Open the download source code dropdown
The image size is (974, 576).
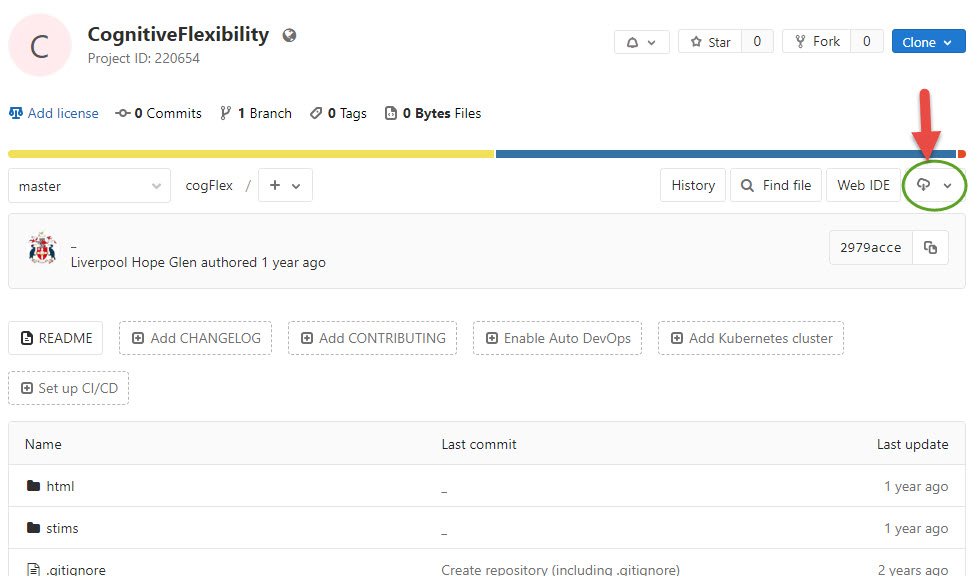934,185
